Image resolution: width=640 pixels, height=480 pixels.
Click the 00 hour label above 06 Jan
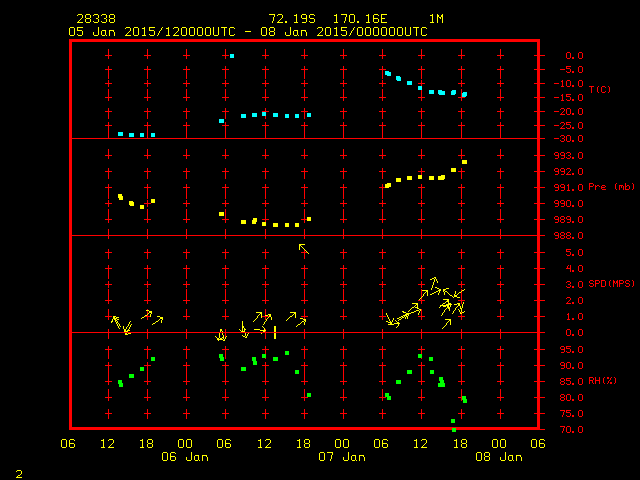coord(185,444)
